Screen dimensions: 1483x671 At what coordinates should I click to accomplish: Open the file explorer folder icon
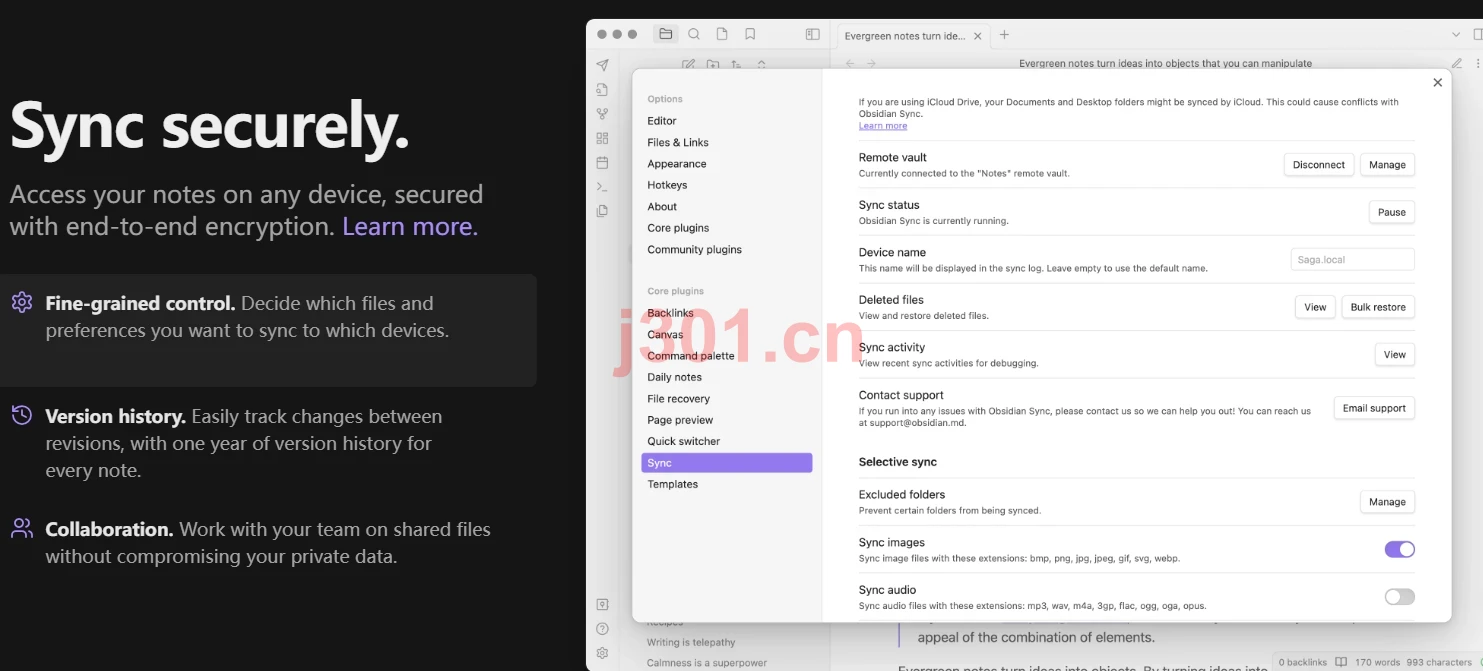tap(666, 34)
